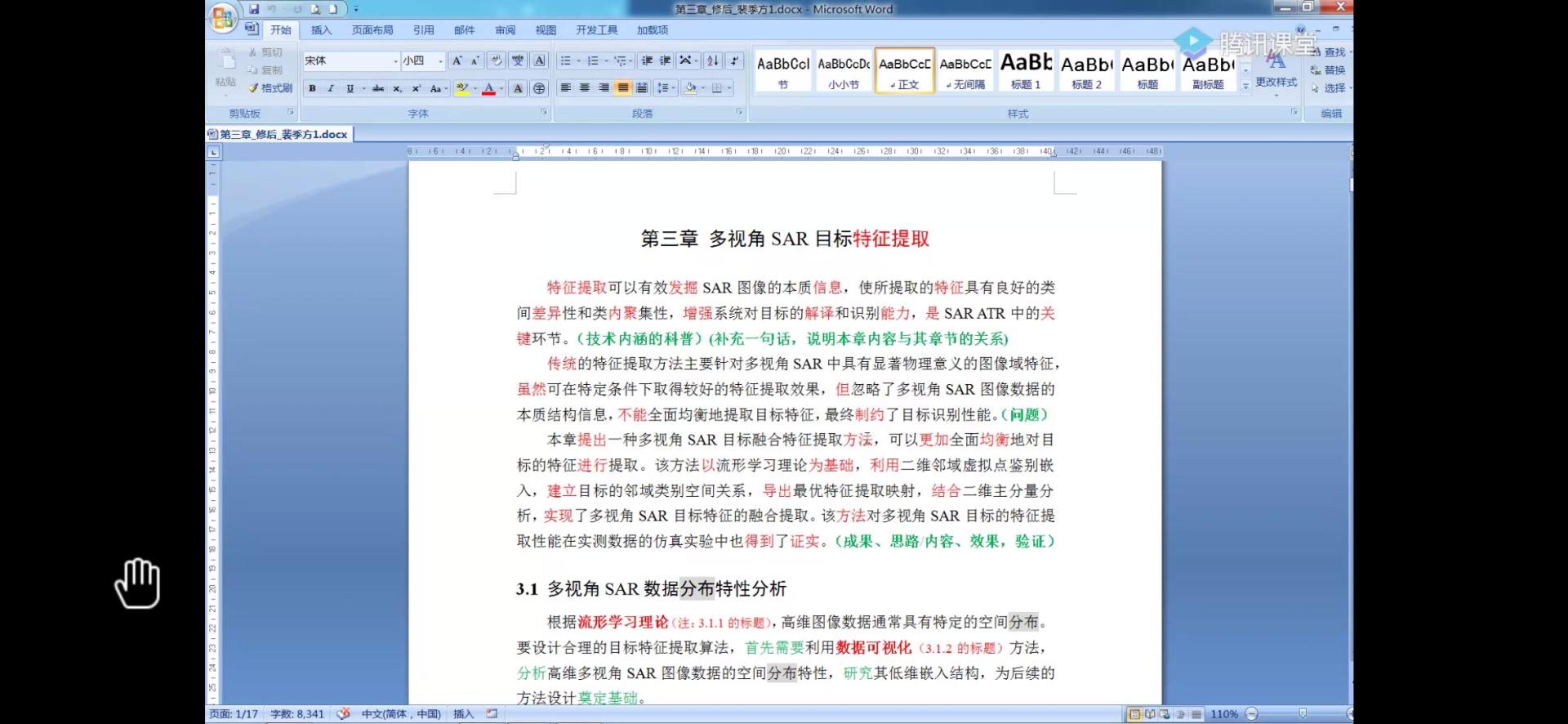Open the 审阅 ribbon tab
The width and height of the screenshot is (1568, 724).
[x=505, y=30]
